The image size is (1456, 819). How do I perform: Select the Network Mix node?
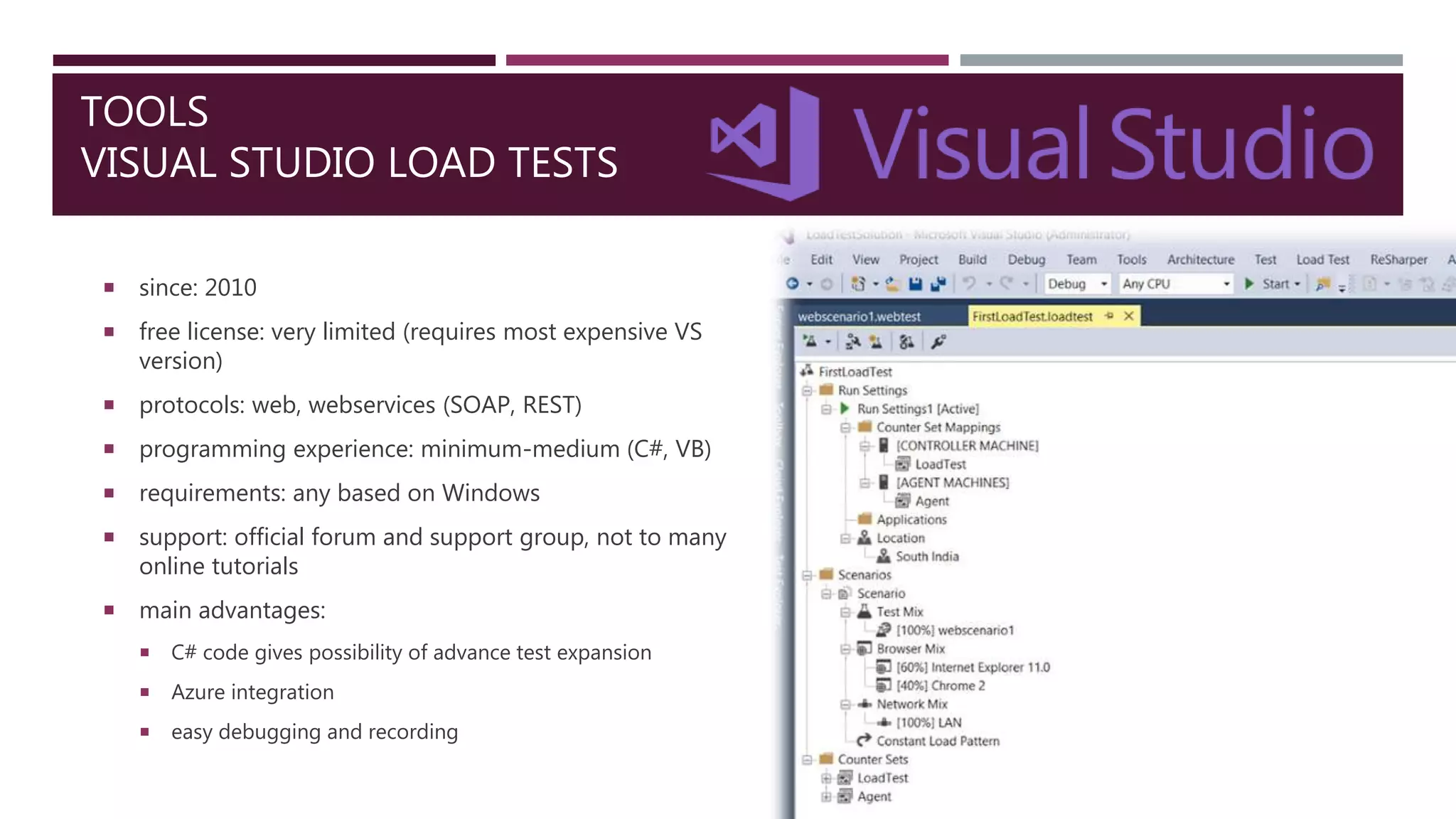(x=911, y=705)
